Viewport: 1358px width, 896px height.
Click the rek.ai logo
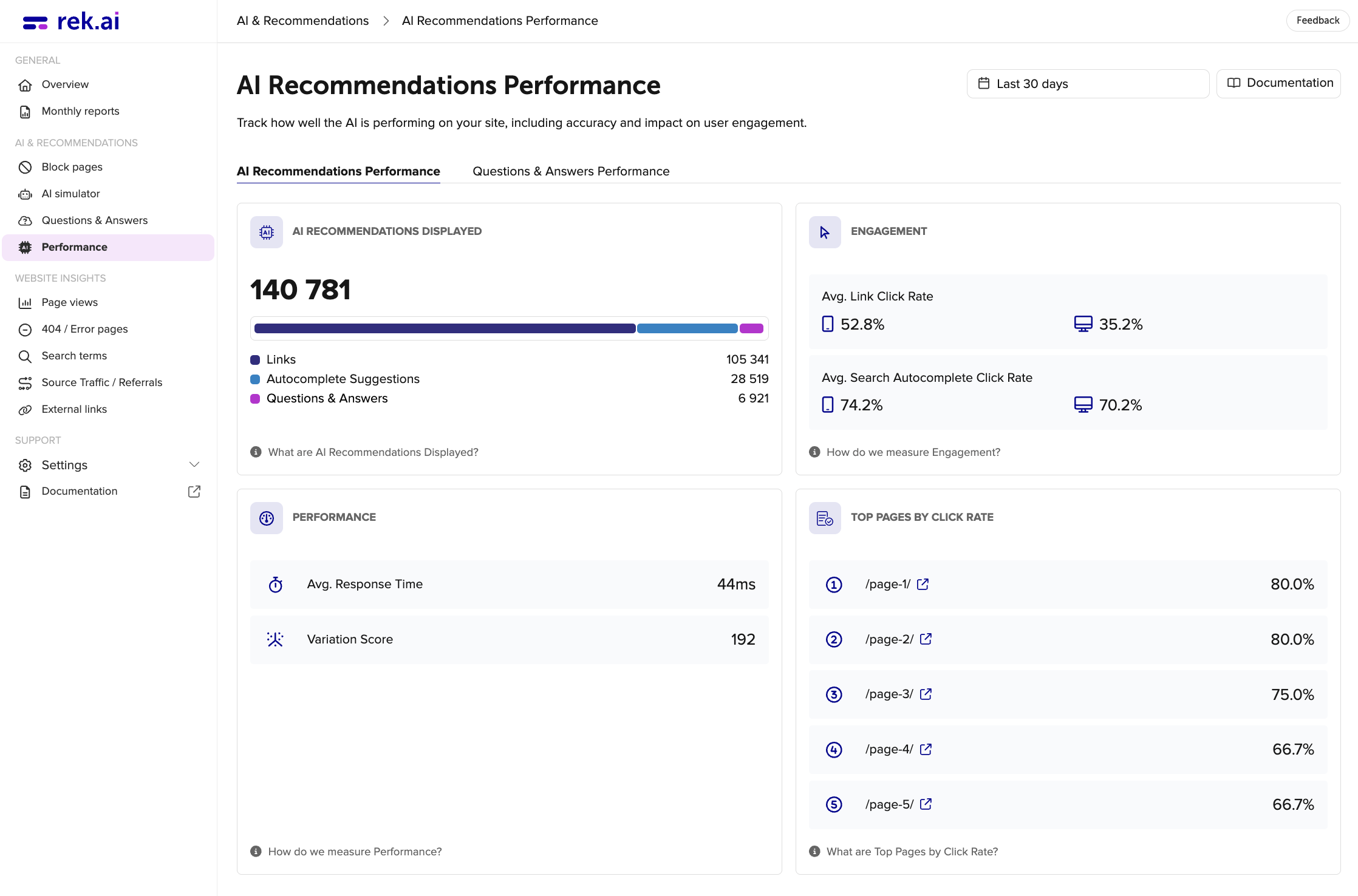point(70,21)
